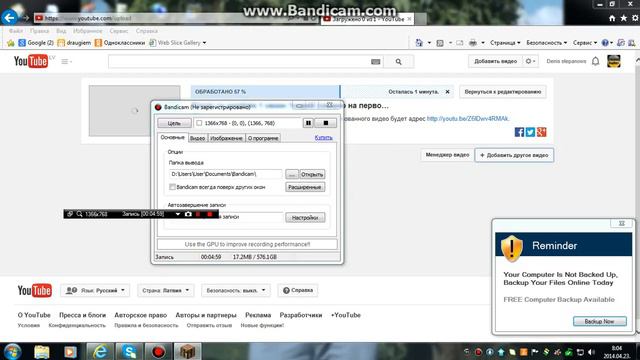Click the IE print toolbar icon

coord(473,42)
